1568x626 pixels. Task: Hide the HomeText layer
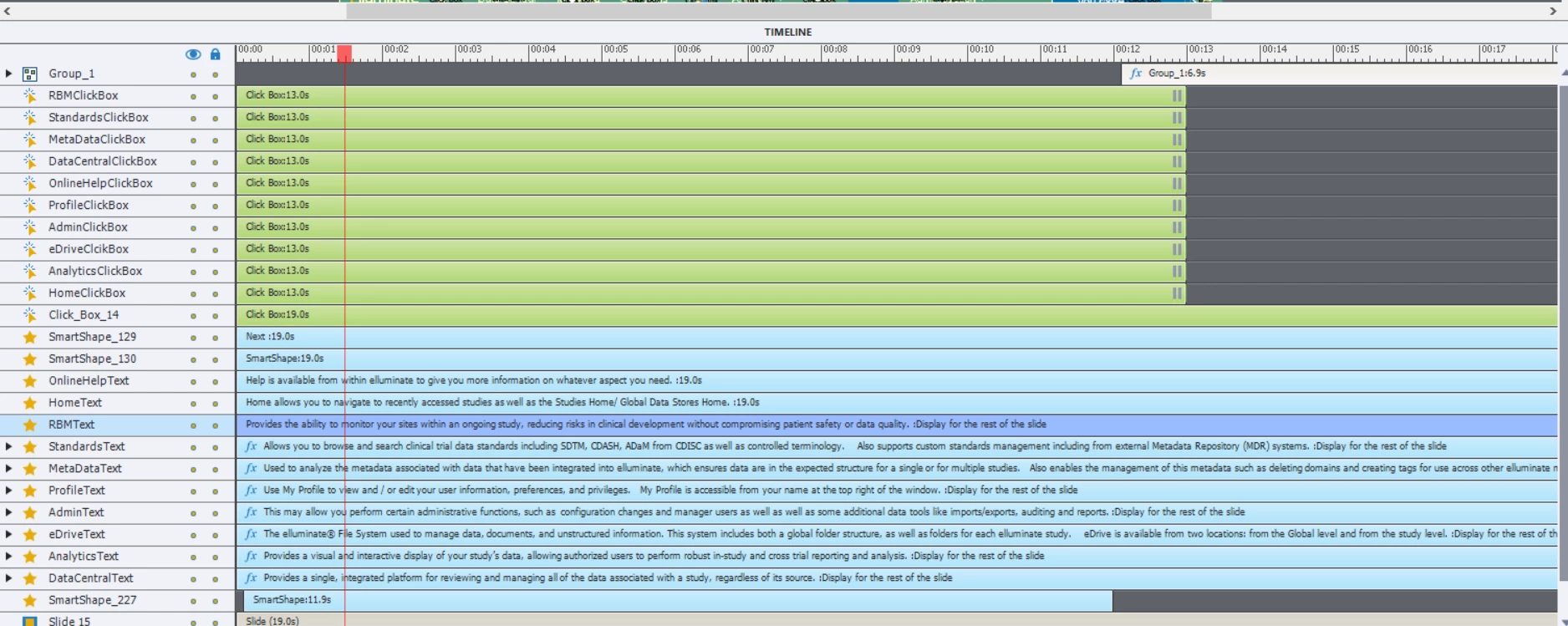click(193, 404)
